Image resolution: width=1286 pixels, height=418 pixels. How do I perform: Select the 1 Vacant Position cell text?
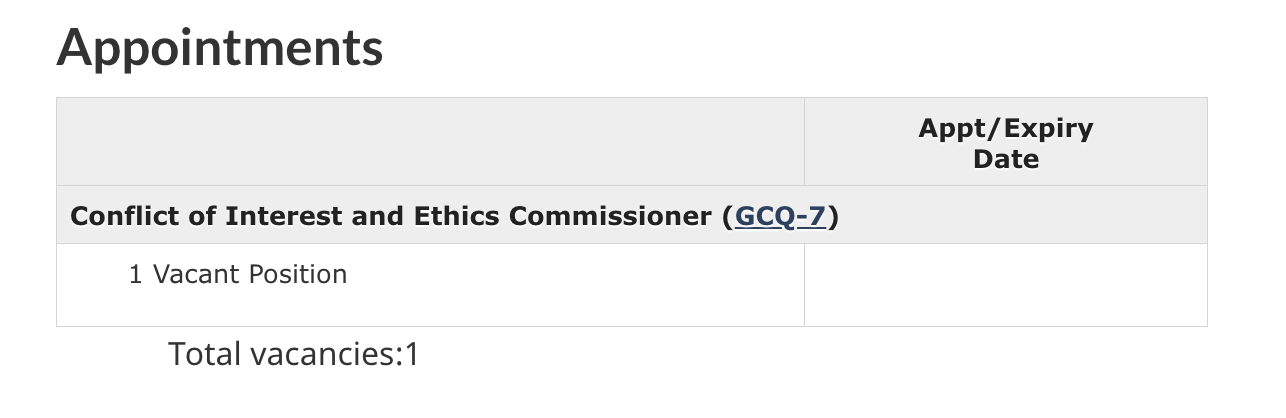(238, 274)
